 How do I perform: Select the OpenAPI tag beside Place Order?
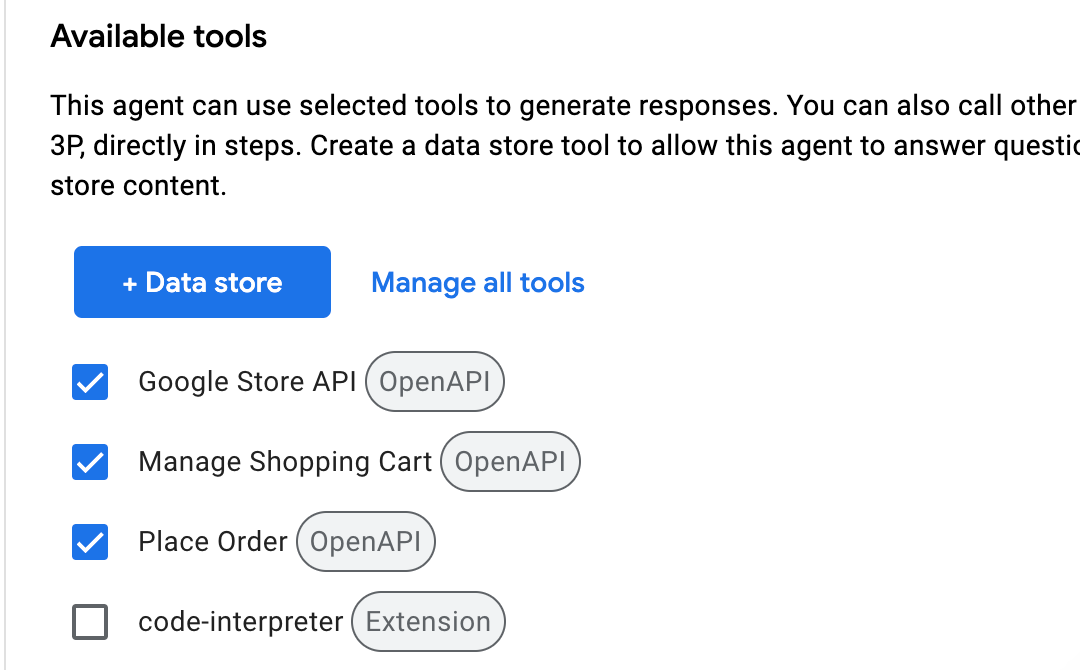[x=366, y=541]
